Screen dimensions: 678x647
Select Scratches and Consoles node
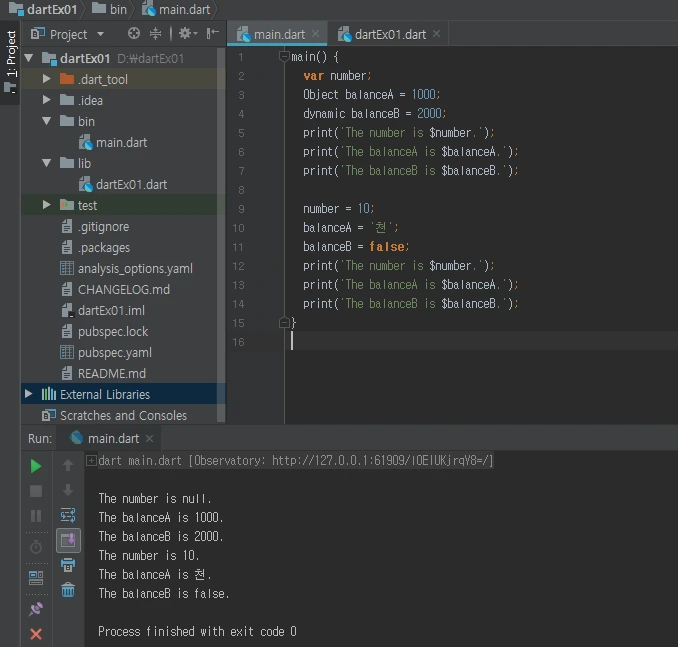pyautogui.click(x=114, y=415)
